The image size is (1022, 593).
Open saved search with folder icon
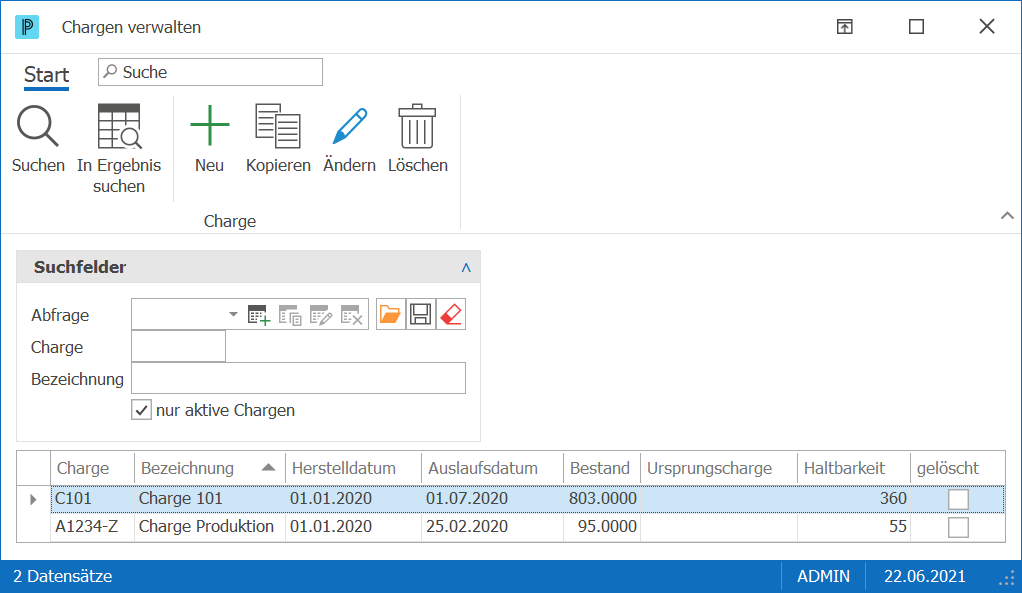click(x=390, y=314)
